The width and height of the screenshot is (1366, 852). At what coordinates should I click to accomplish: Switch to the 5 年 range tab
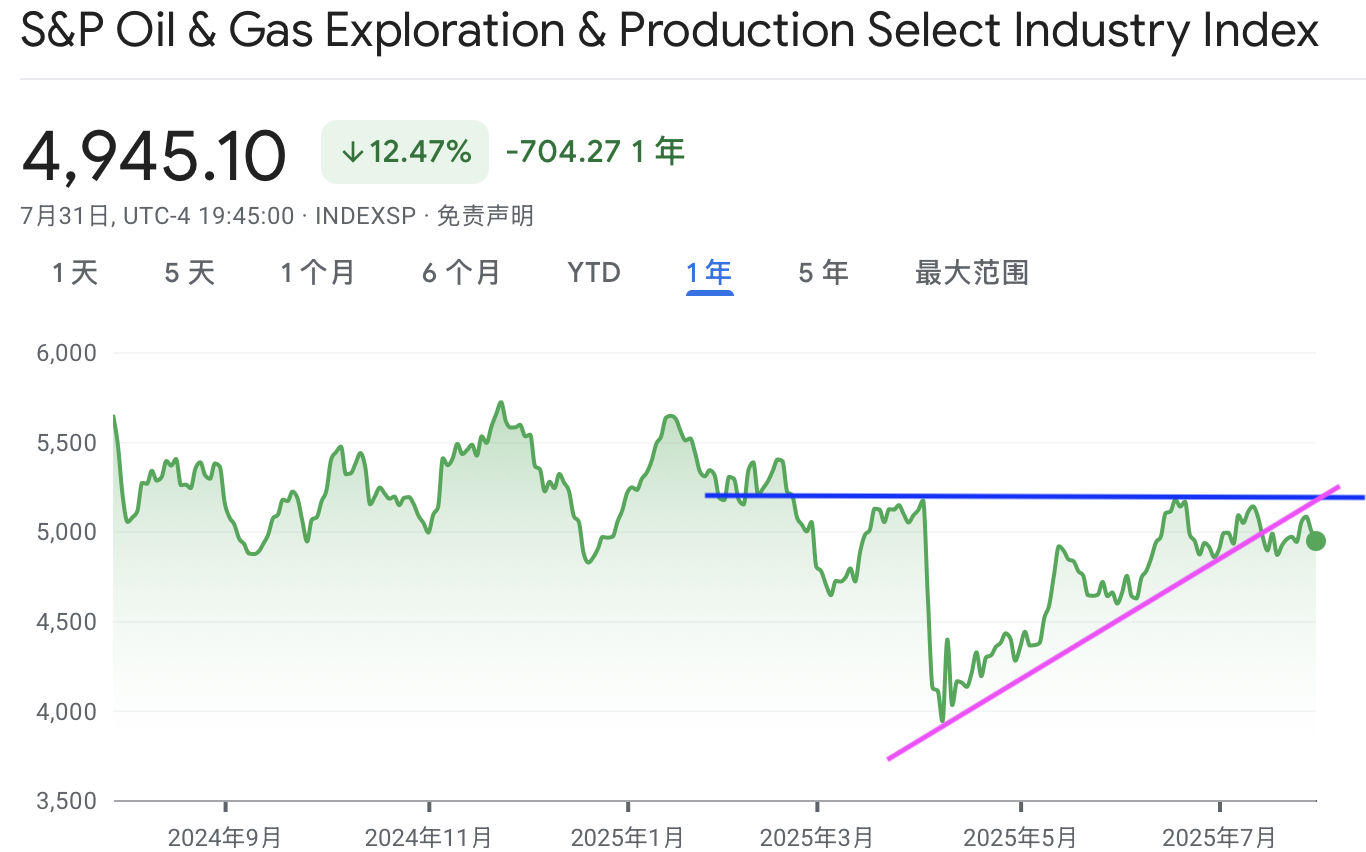point(823,272)
